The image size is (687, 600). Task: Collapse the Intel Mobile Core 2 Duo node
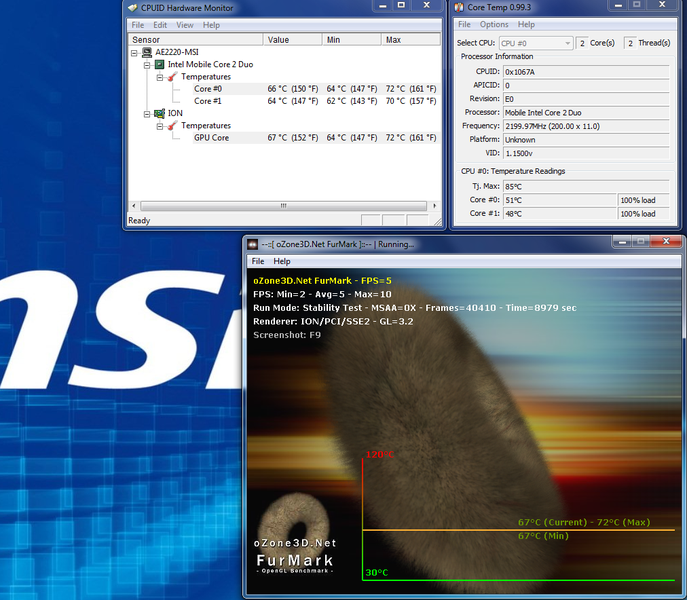point(147,65)
